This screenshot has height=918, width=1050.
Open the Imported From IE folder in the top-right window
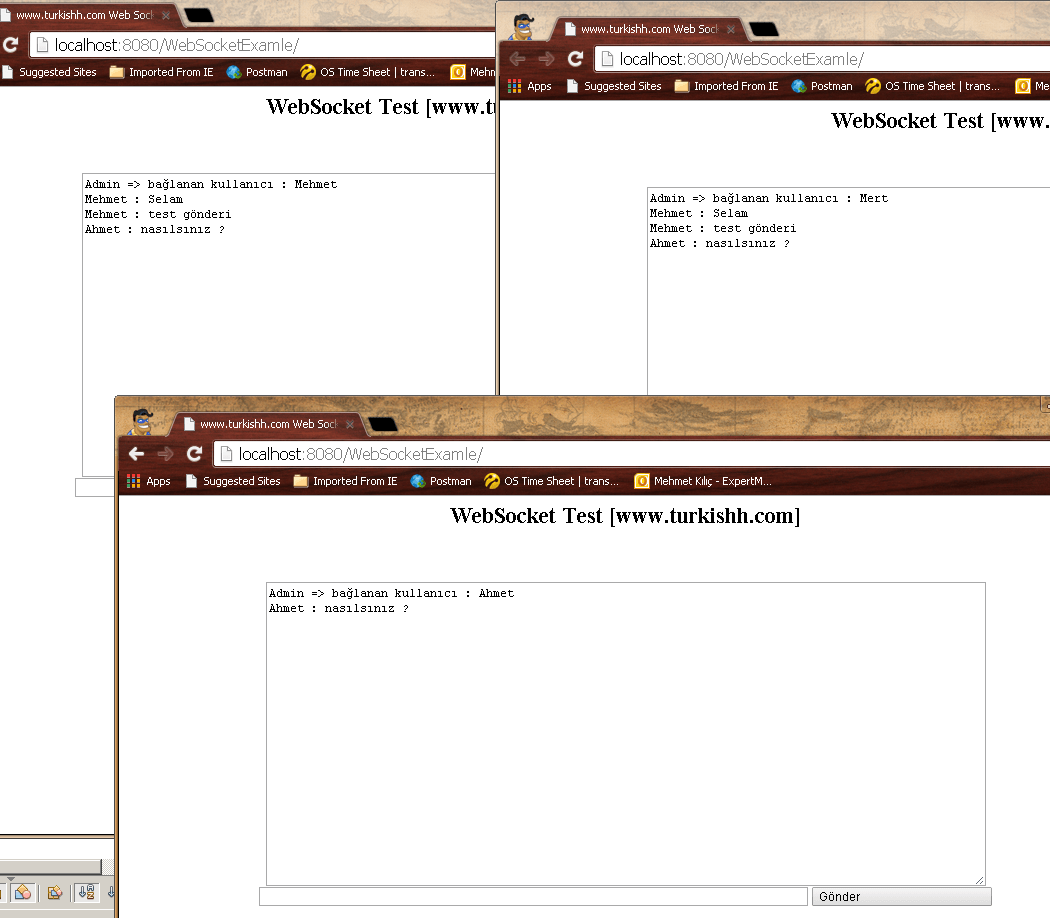point(726,86)
